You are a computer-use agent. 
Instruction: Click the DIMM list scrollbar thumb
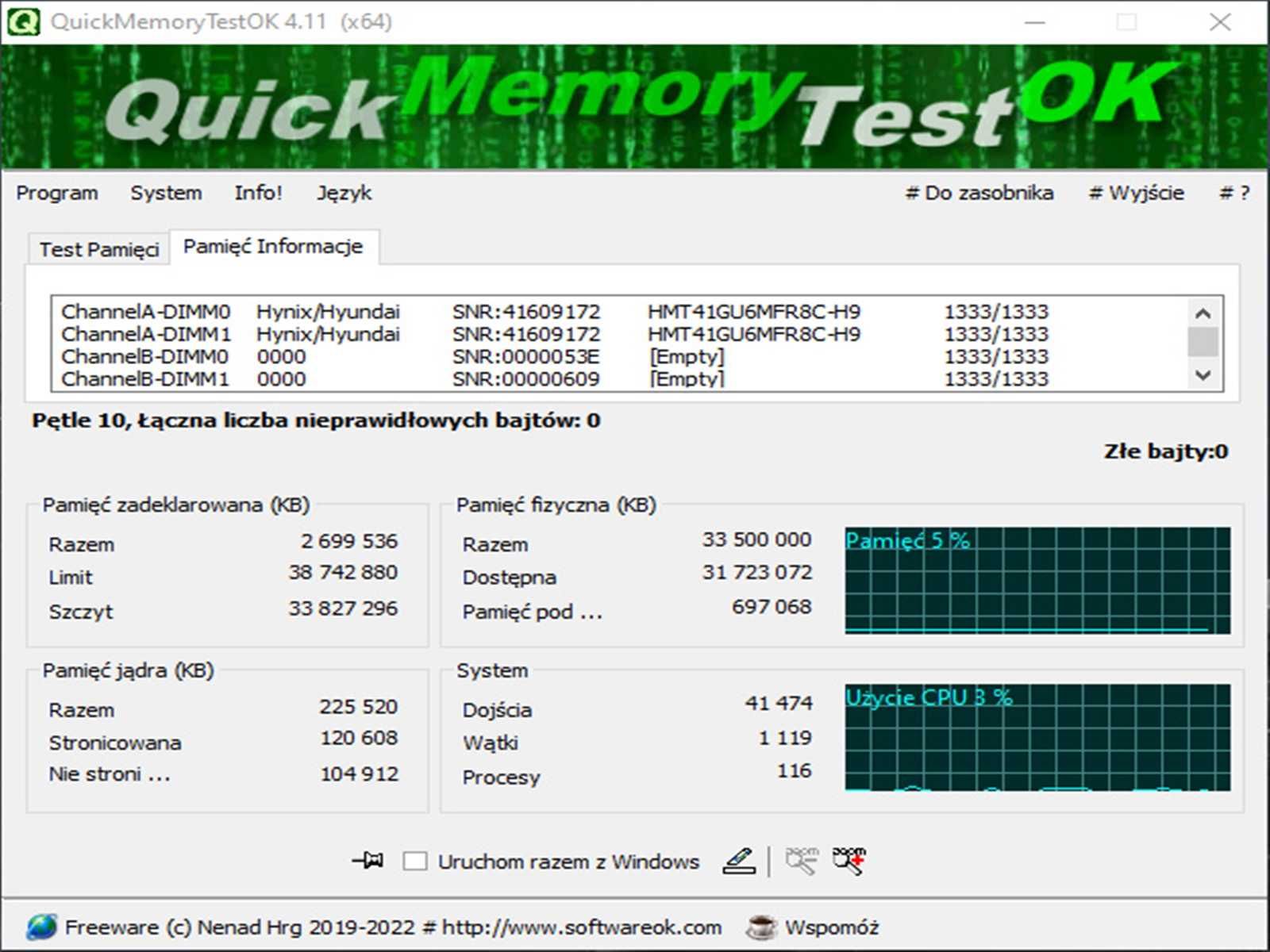pyautogui.click(x=1203, y=342)
